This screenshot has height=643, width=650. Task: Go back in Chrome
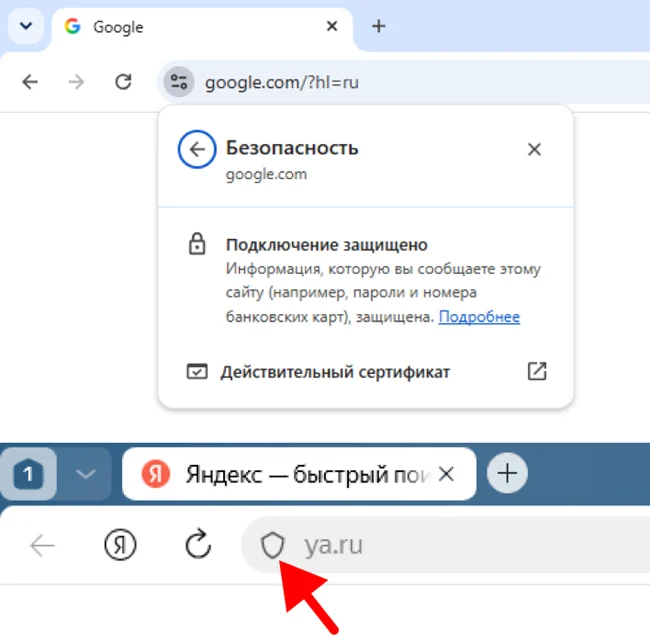pos(30,82)
